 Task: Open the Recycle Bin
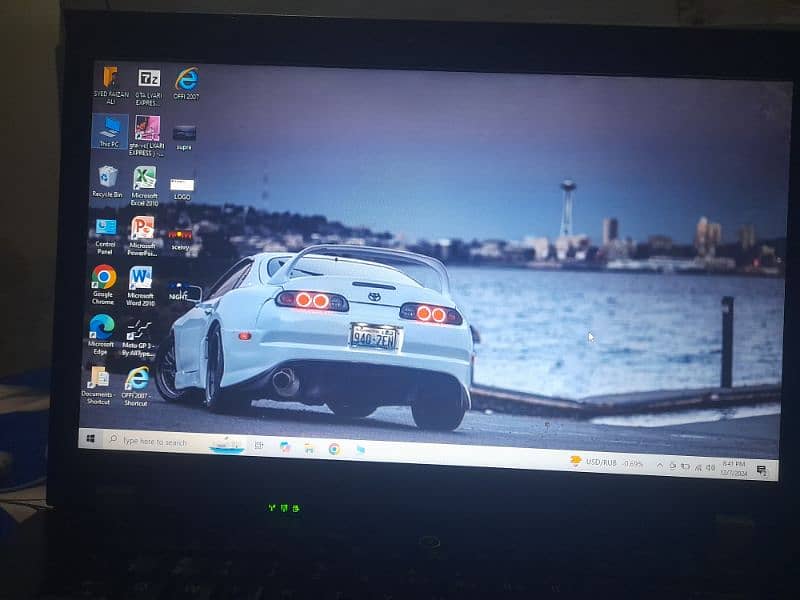pos(107,178)
